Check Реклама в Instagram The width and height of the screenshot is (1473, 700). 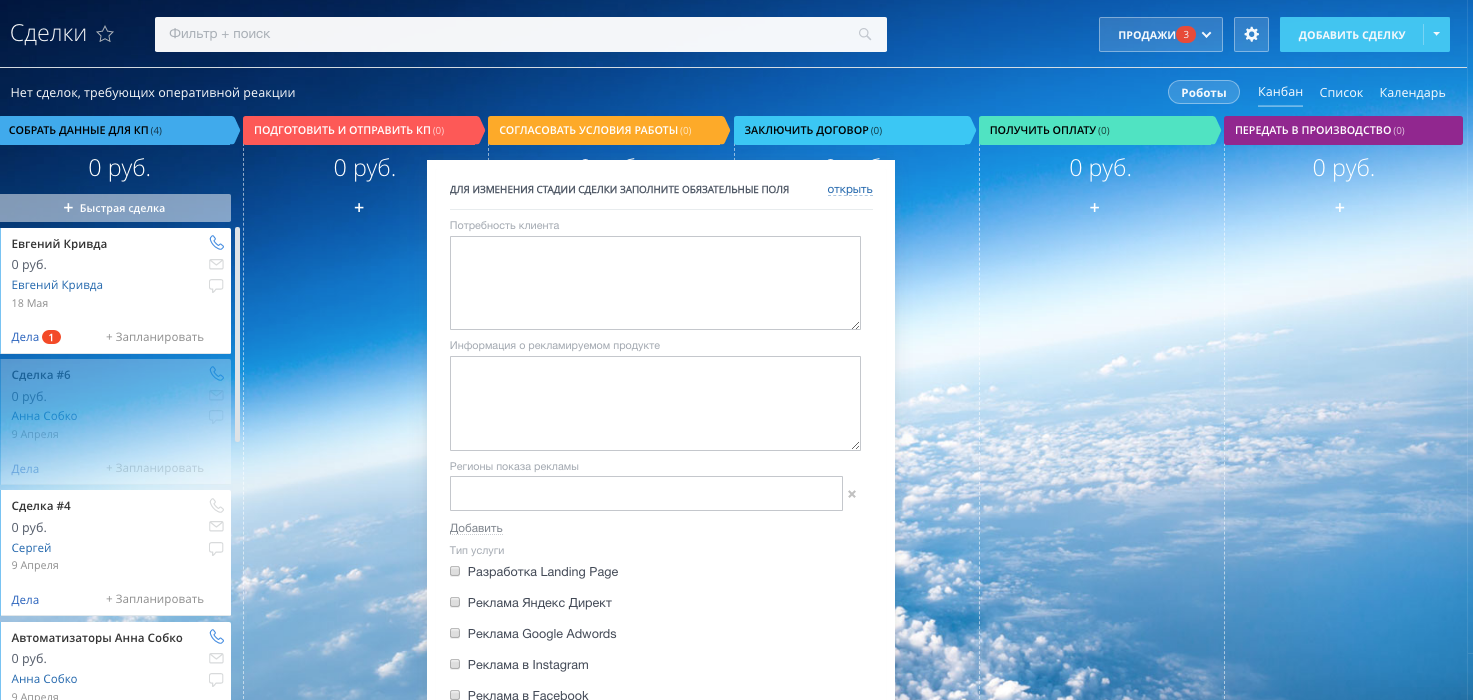(456, 665)
